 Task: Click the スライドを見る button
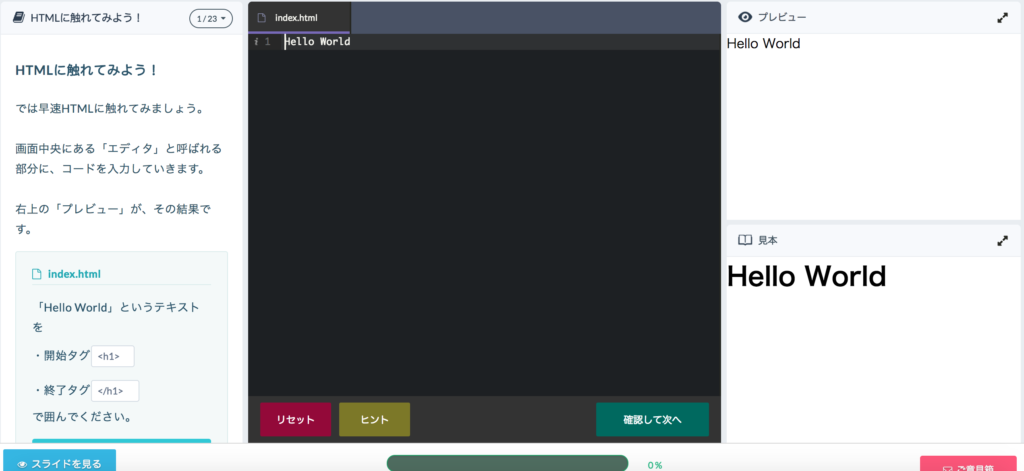59,461
